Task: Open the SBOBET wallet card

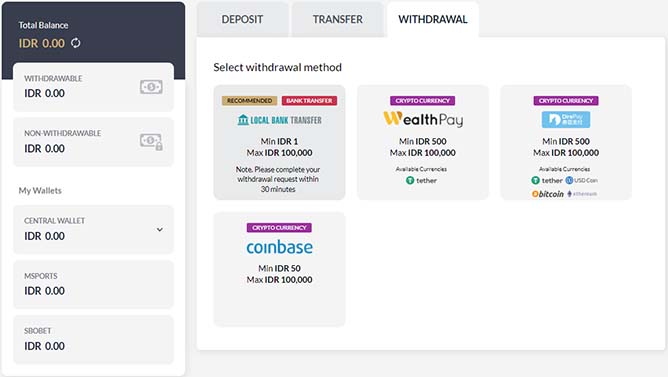Action: coord(94,340)
